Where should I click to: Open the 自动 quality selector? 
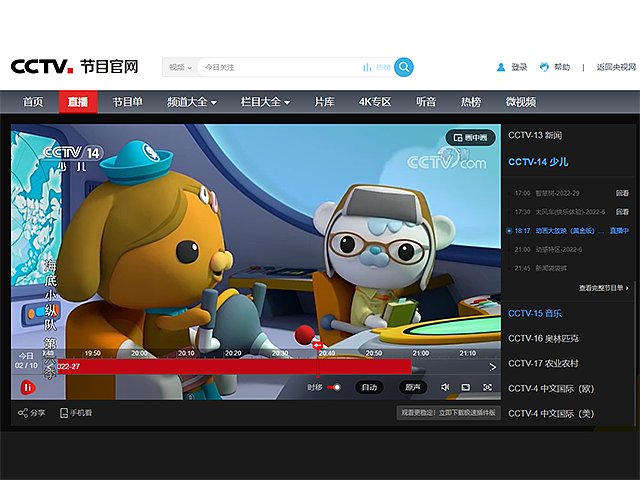[x=369, y=387]
